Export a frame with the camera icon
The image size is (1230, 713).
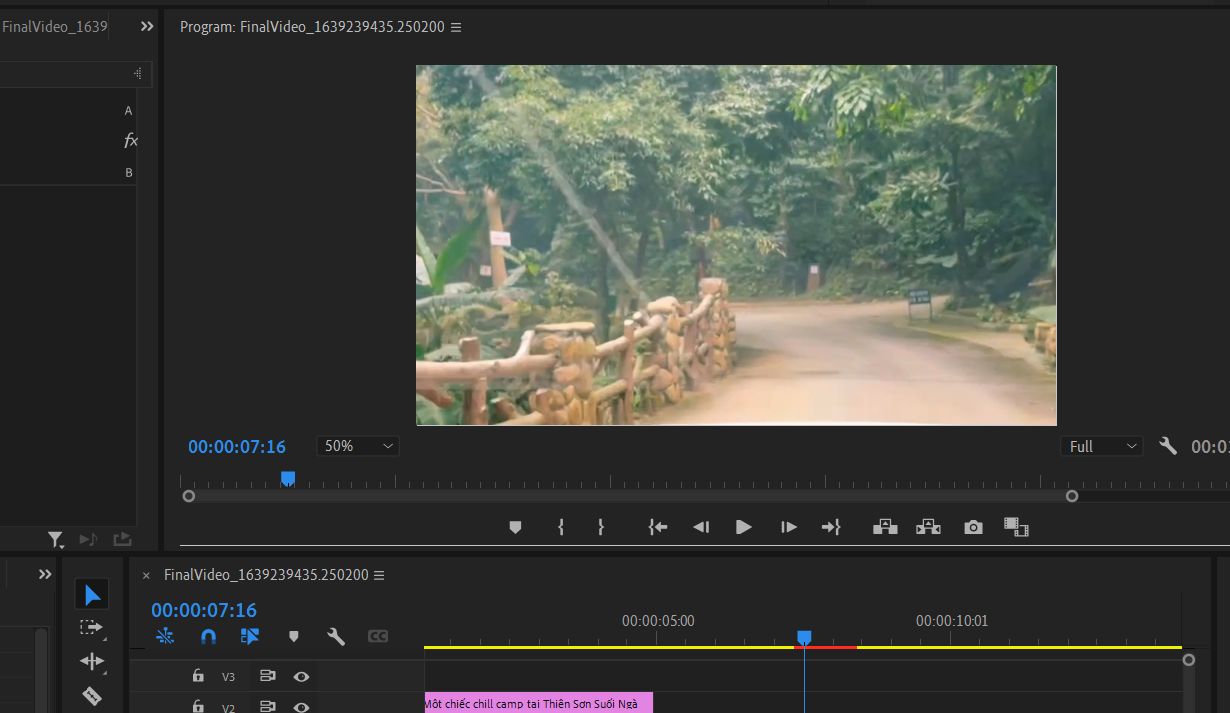(973, 527)
